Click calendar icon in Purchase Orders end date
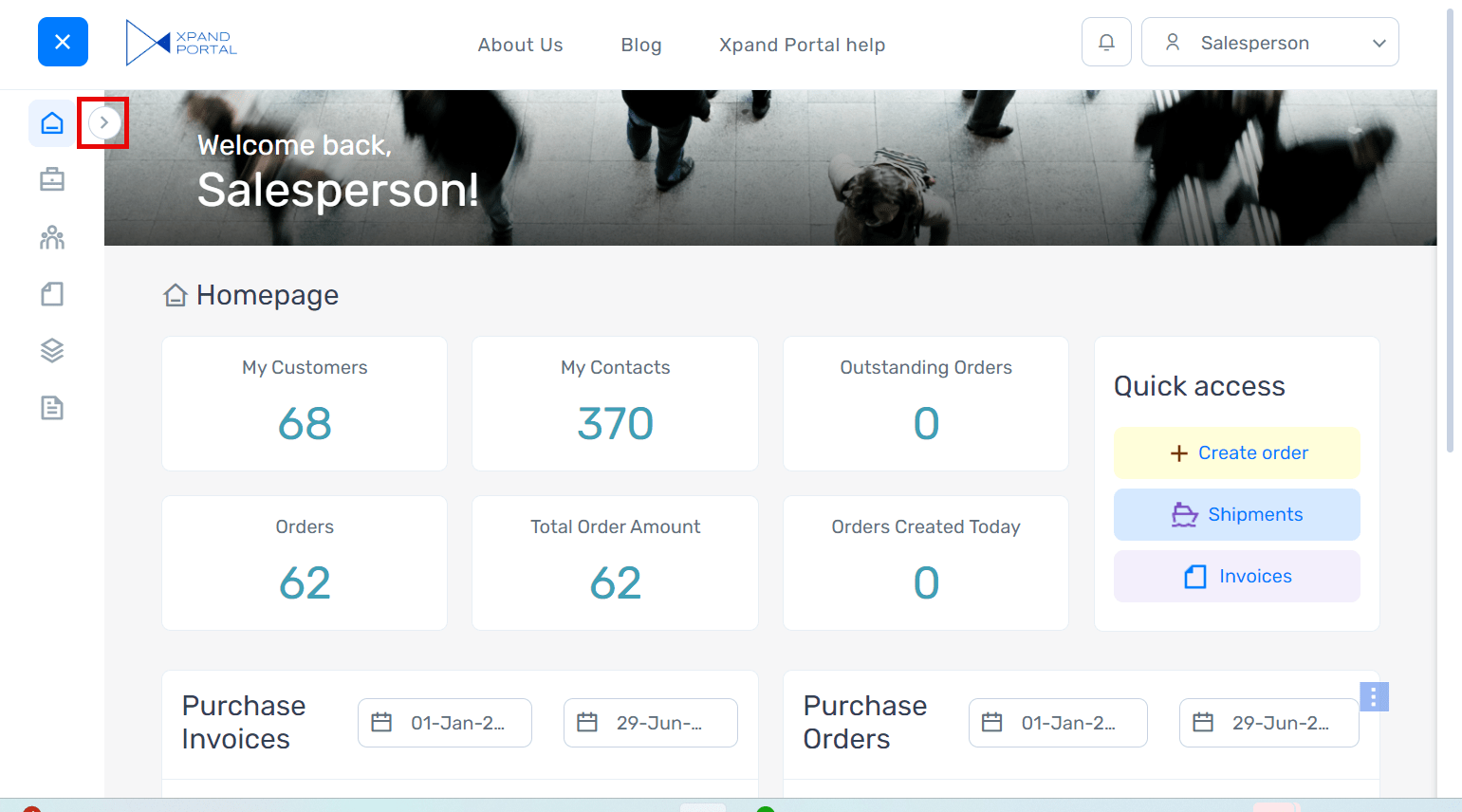 1203,723
